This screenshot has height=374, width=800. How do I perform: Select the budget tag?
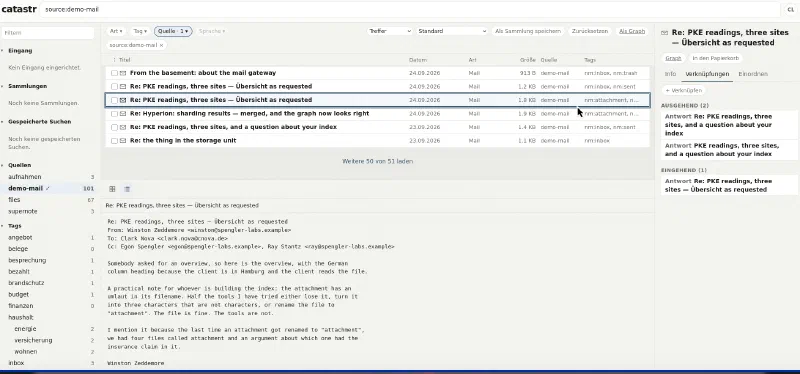click(49, 294)
